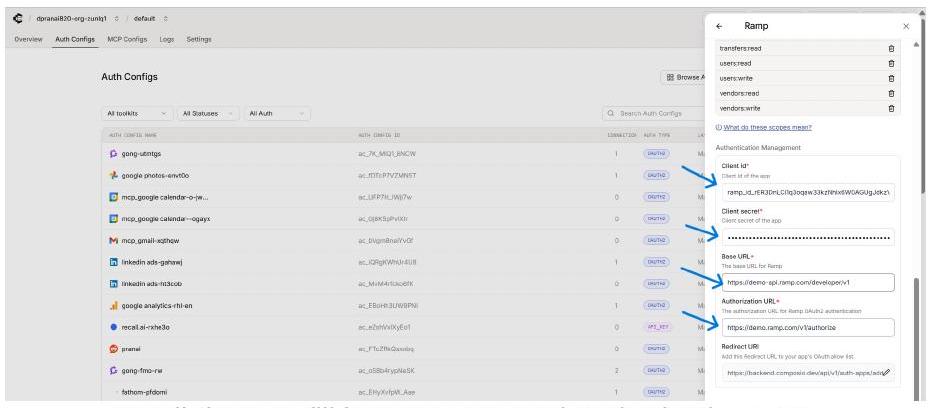This screenshot has height=408, width=933.
Task: Click the LinkedIn icon for linkedin ads-ht3cob
Action: point(114,284)
